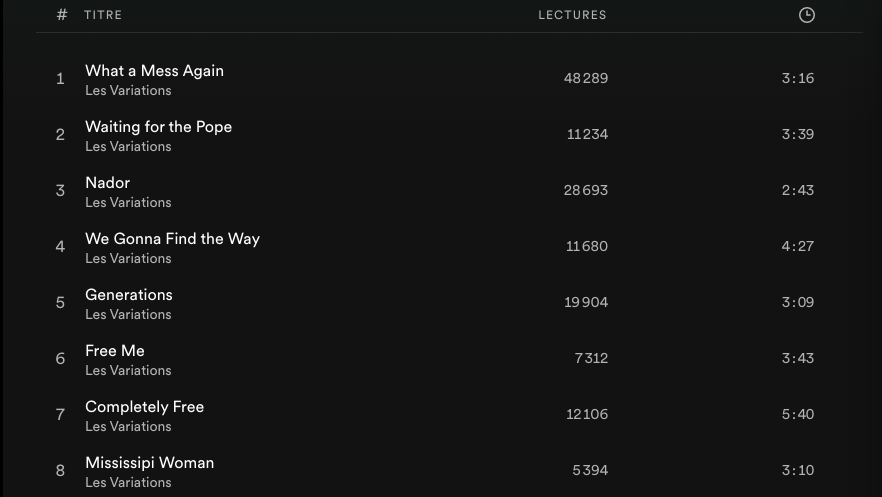Select the Free Me track

115,351
